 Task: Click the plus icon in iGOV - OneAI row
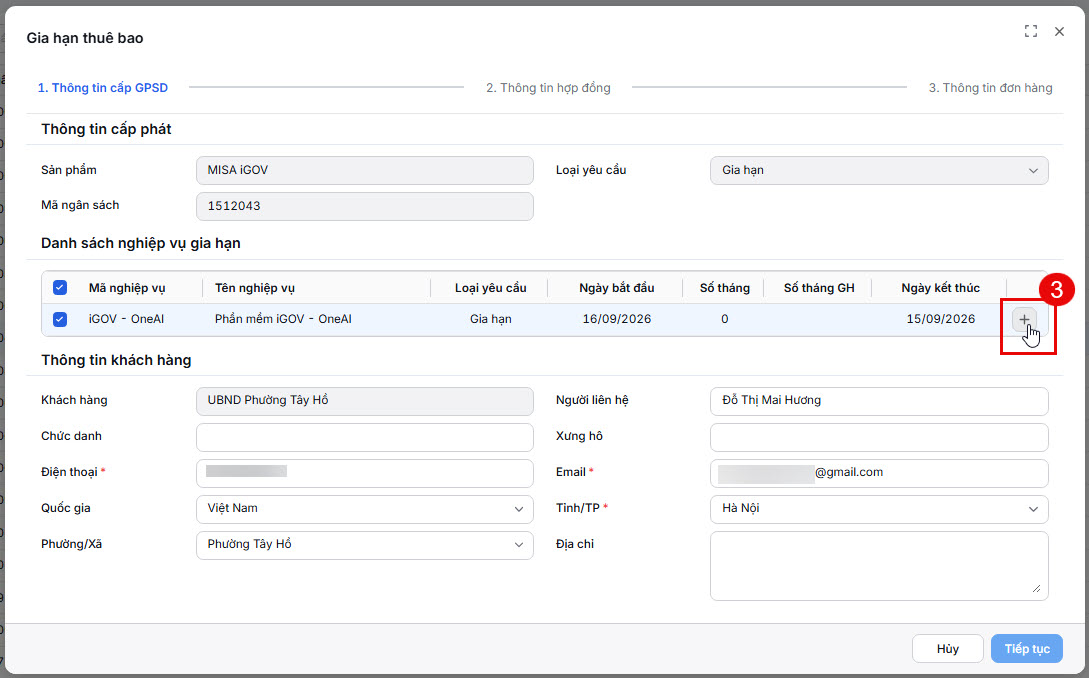[1024, 320]
